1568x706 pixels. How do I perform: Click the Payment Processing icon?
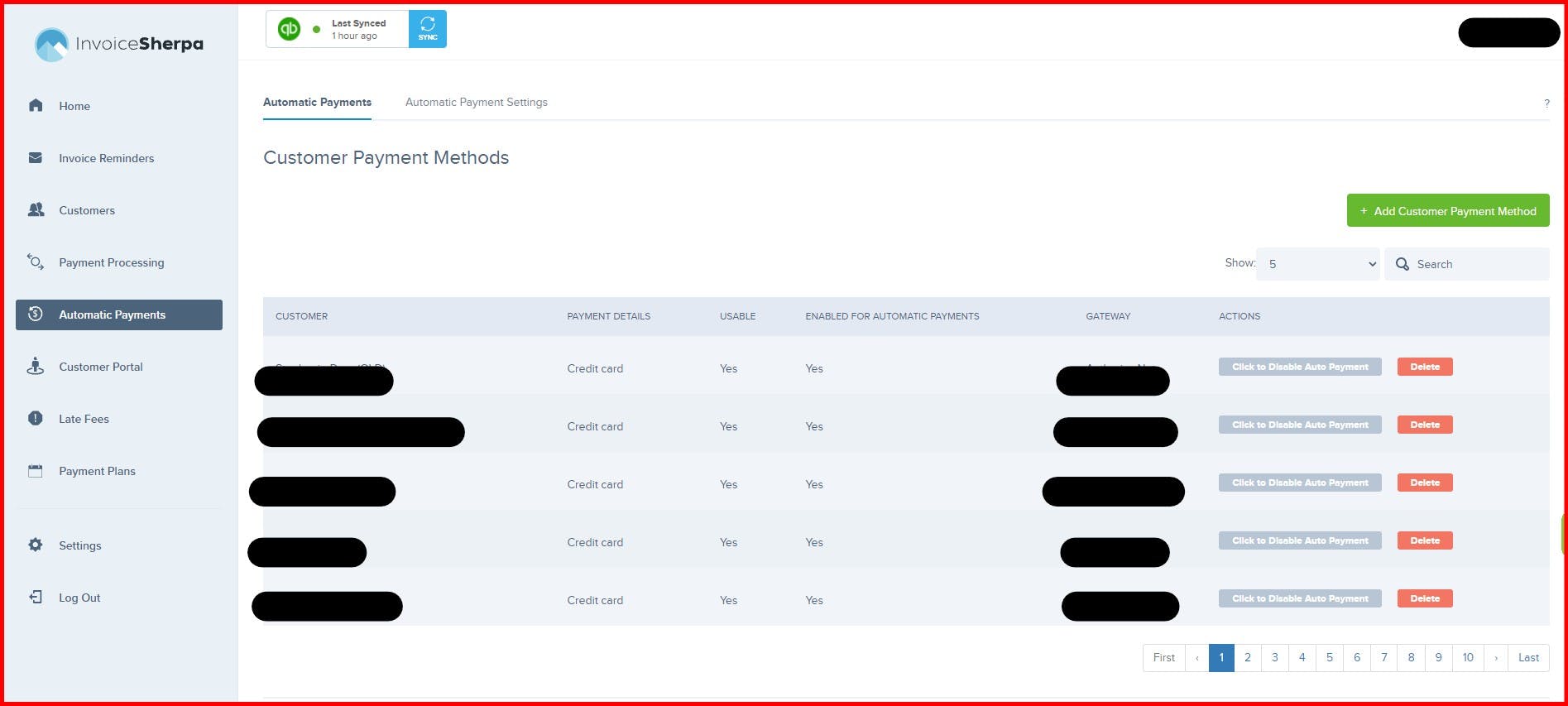tap(36, 262)
